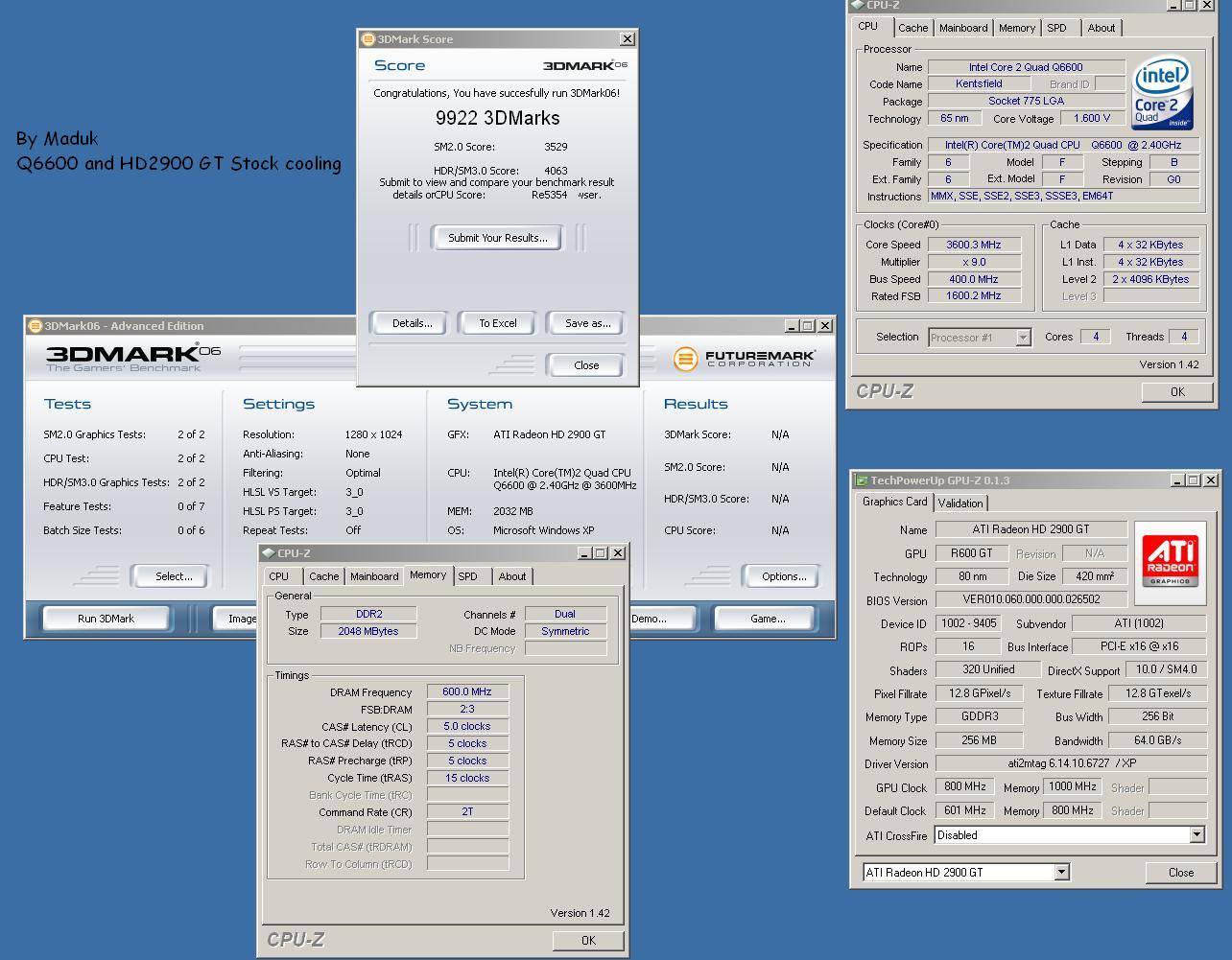Viewport: 1232px width, 960px height.
Task: Open the ATI Radeon HD 2900 GT selector
Action: [1061, 873]
